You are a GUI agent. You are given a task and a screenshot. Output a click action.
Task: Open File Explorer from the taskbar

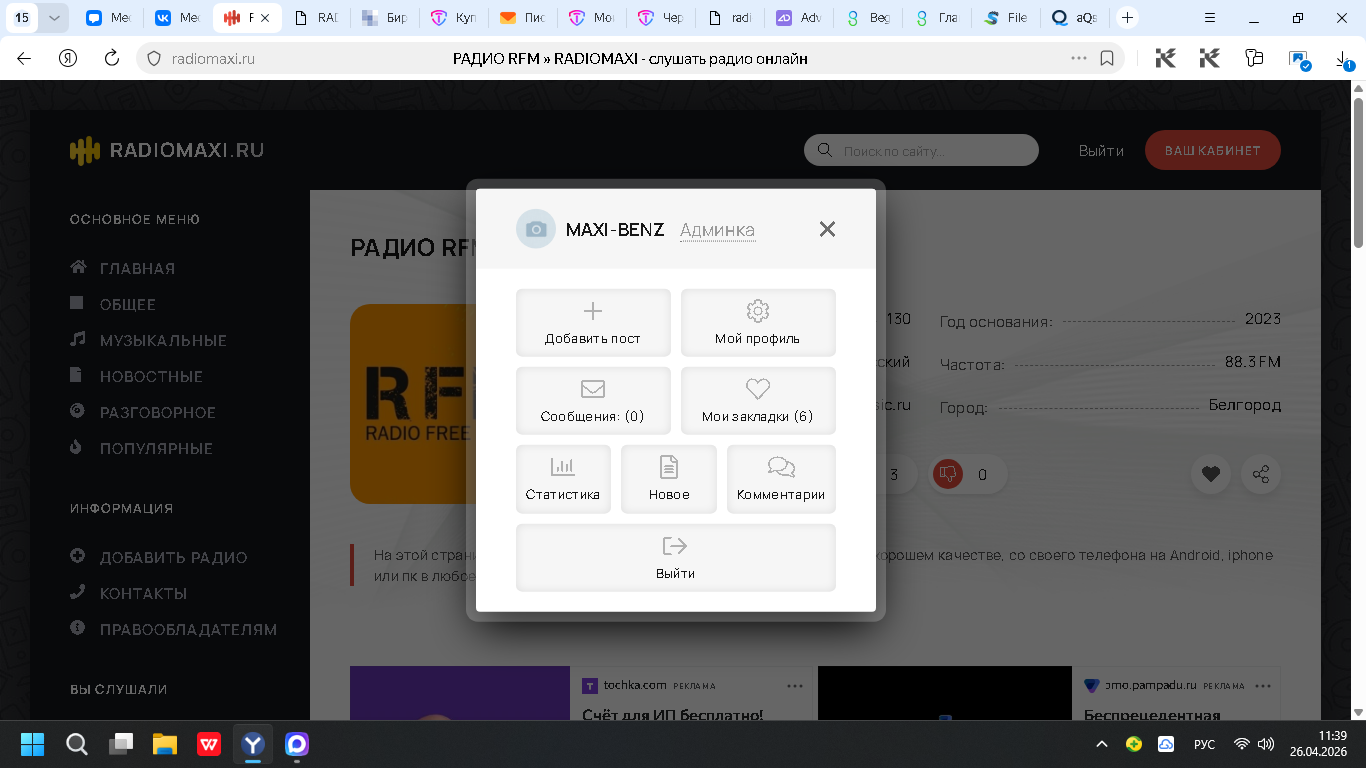coord(165,744)
